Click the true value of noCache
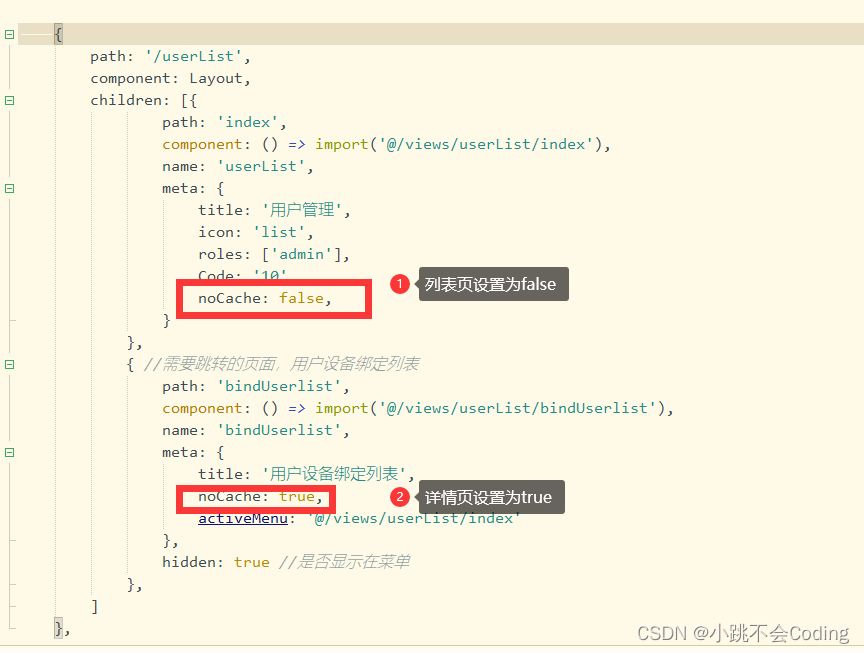Viewport: 864px width, 653px height. 297,497
